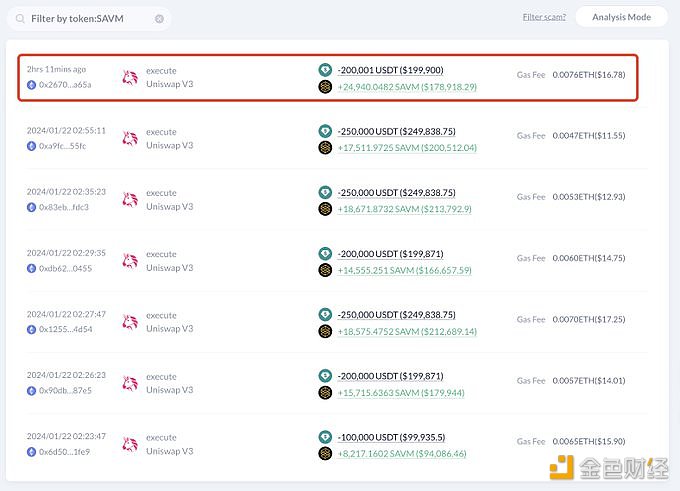The height and width of the screenshot is (491, 680).
Task: Click Uniswap unicorn logo in 2hrs 11mins ago row
Action: [x=130, y=78]
